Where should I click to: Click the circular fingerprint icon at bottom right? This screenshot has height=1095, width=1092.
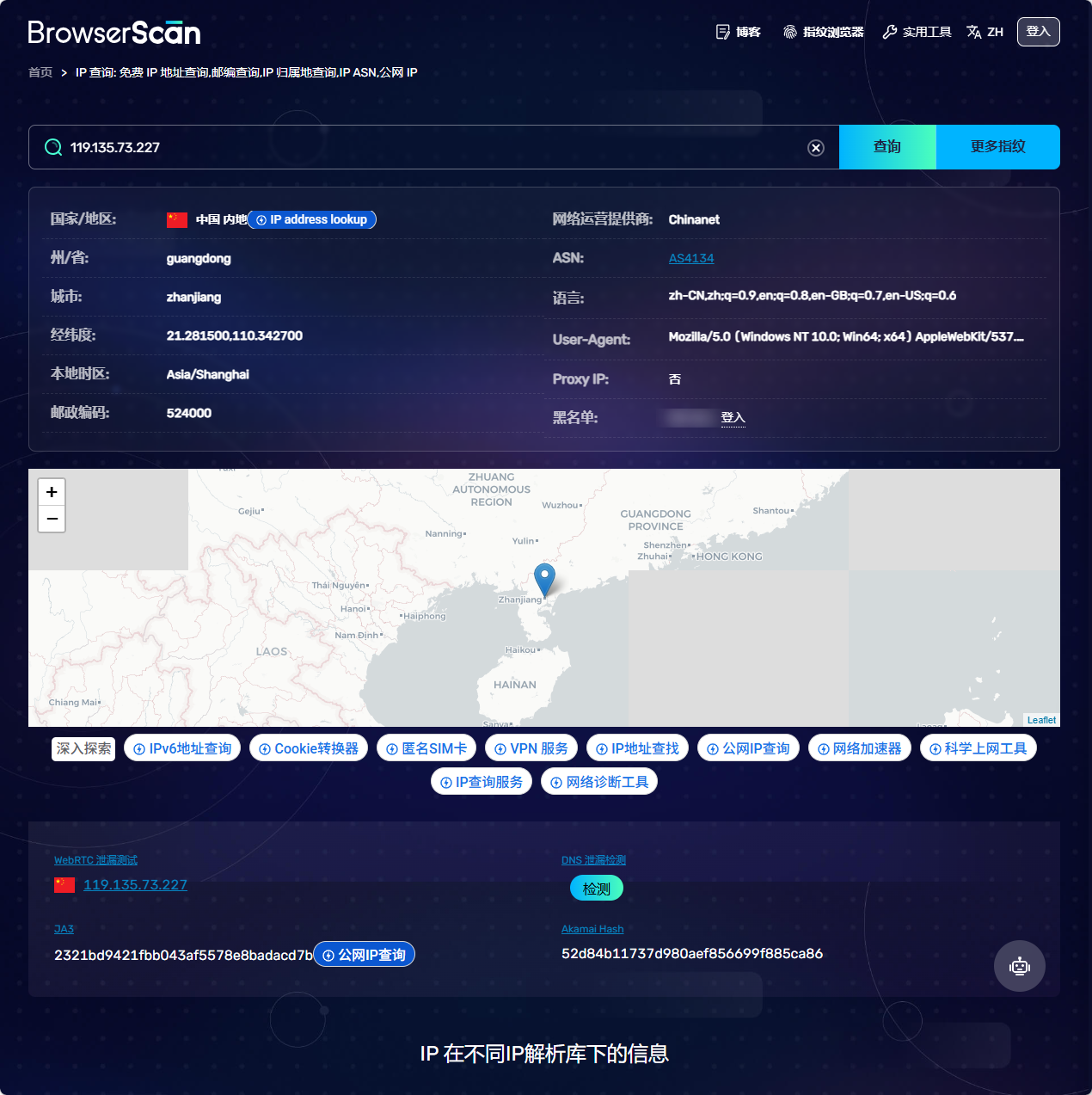click(x=1020, y=966)
